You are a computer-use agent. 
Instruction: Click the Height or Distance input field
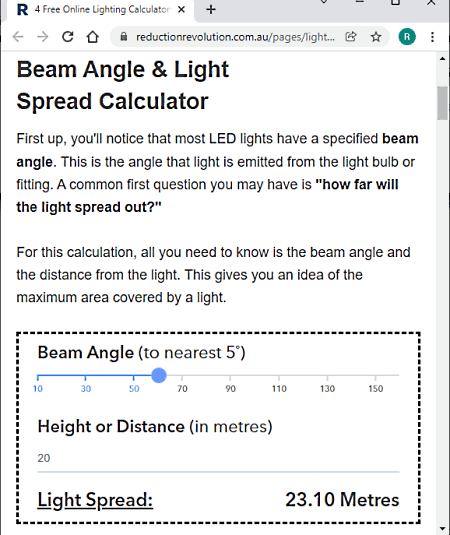pos(218,458)
